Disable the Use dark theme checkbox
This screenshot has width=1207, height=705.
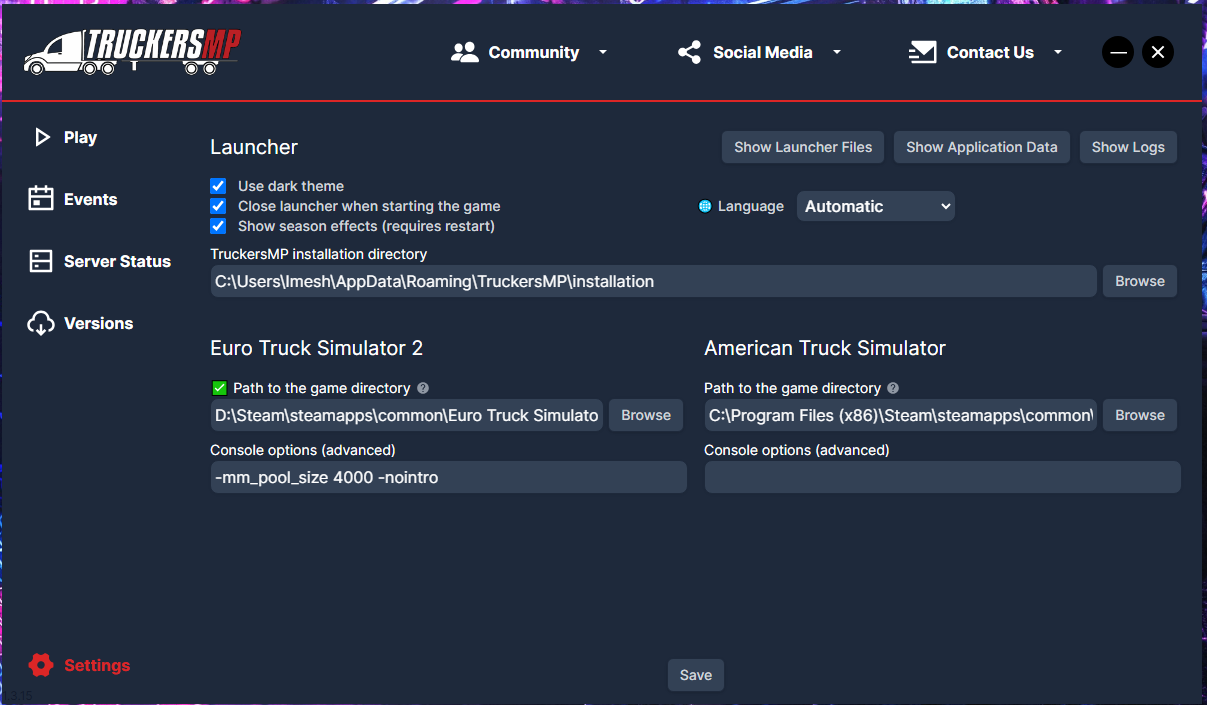tap(218, 186)
